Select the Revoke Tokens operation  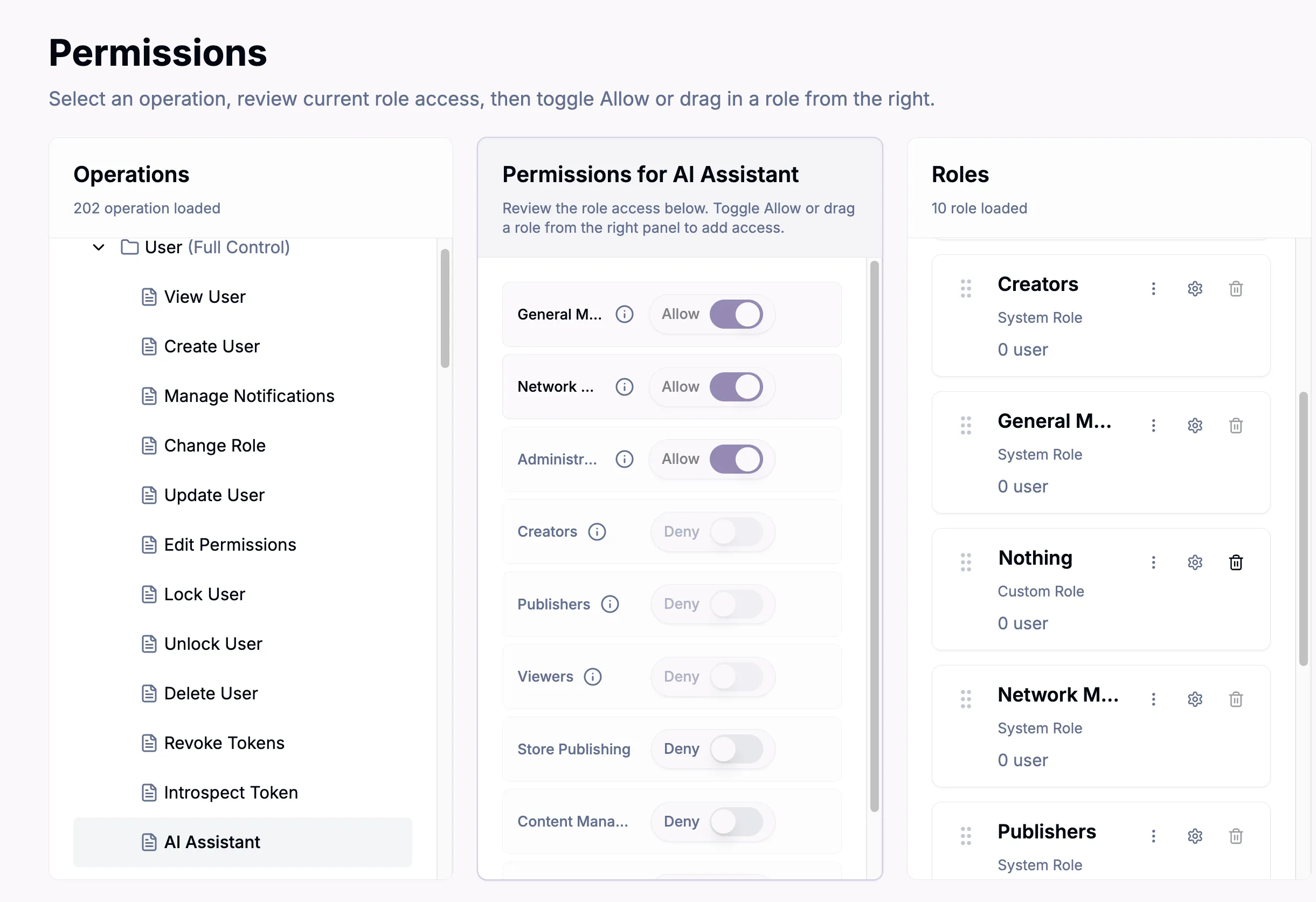pyautogui.click(x=243, y=743)
